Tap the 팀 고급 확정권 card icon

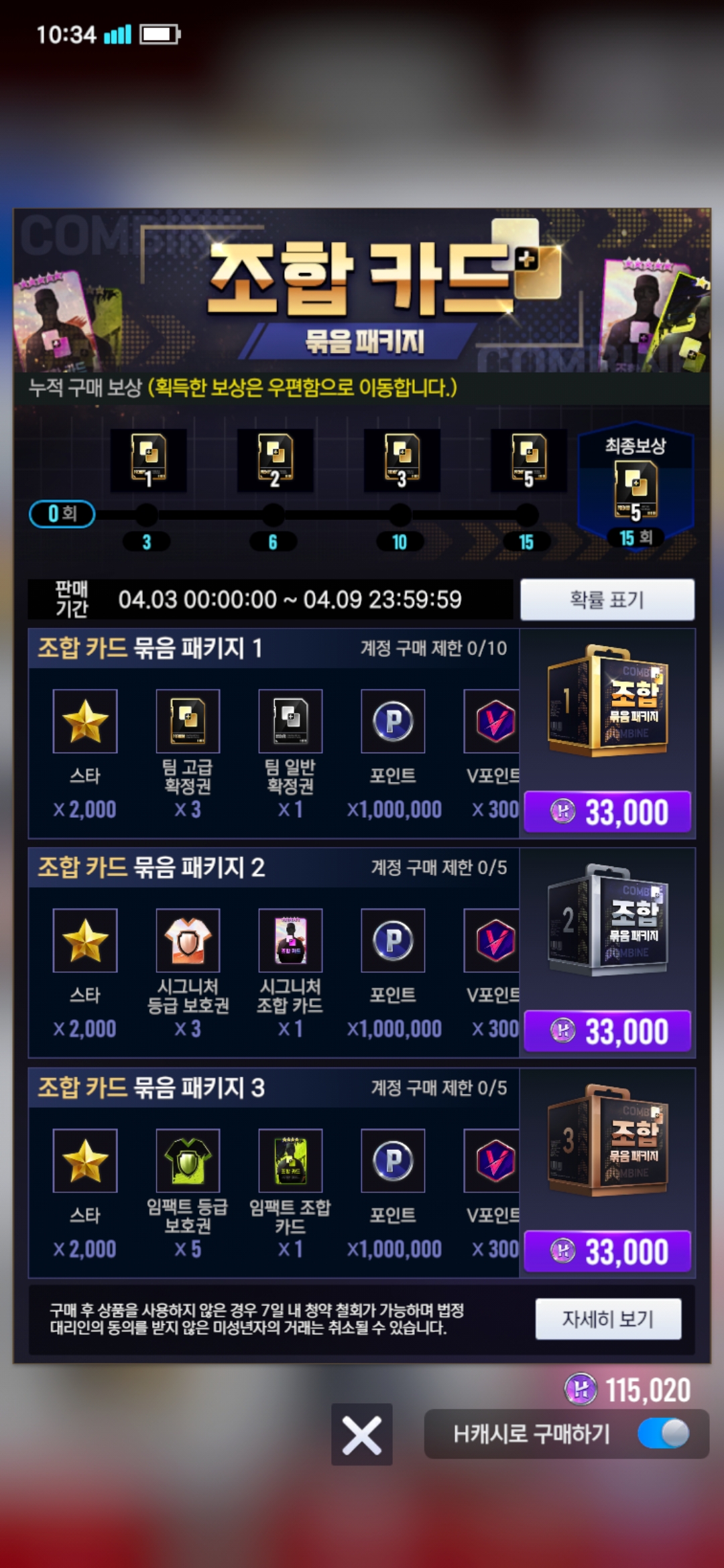click(188, 721)
